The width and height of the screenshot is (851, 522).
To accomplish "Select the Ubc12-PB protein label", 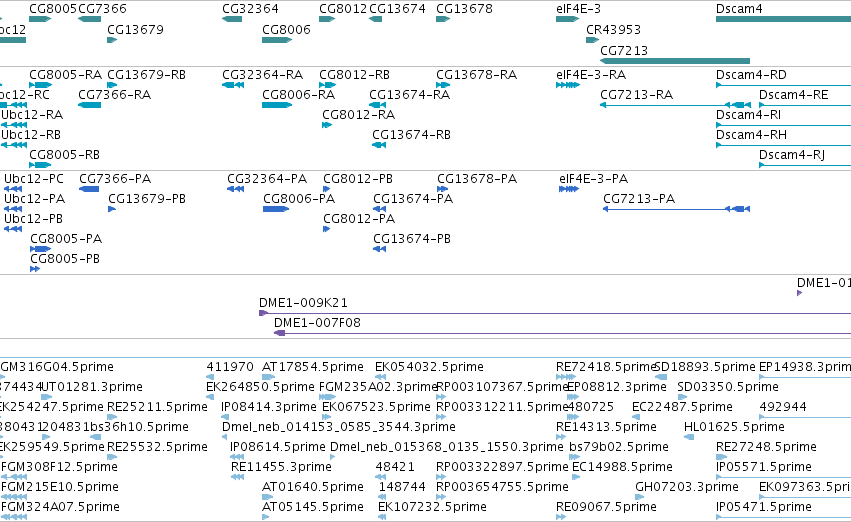I will pos(34,219).
